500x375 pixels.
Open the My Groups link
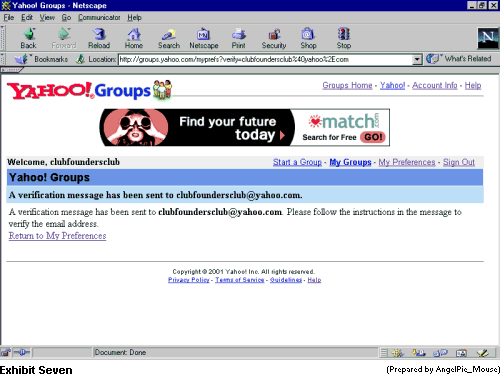(350, 162)
